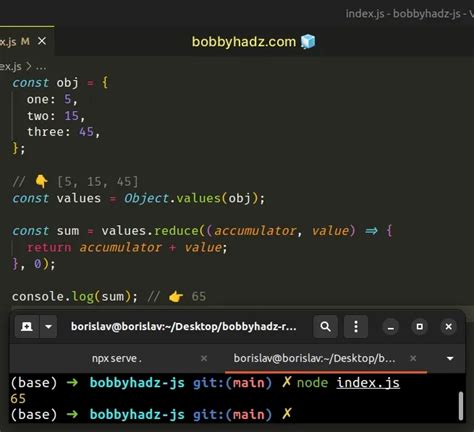The image size is (474, 432).
Task: Click breadcrumb ex.js file name
Action: [11, 67]
